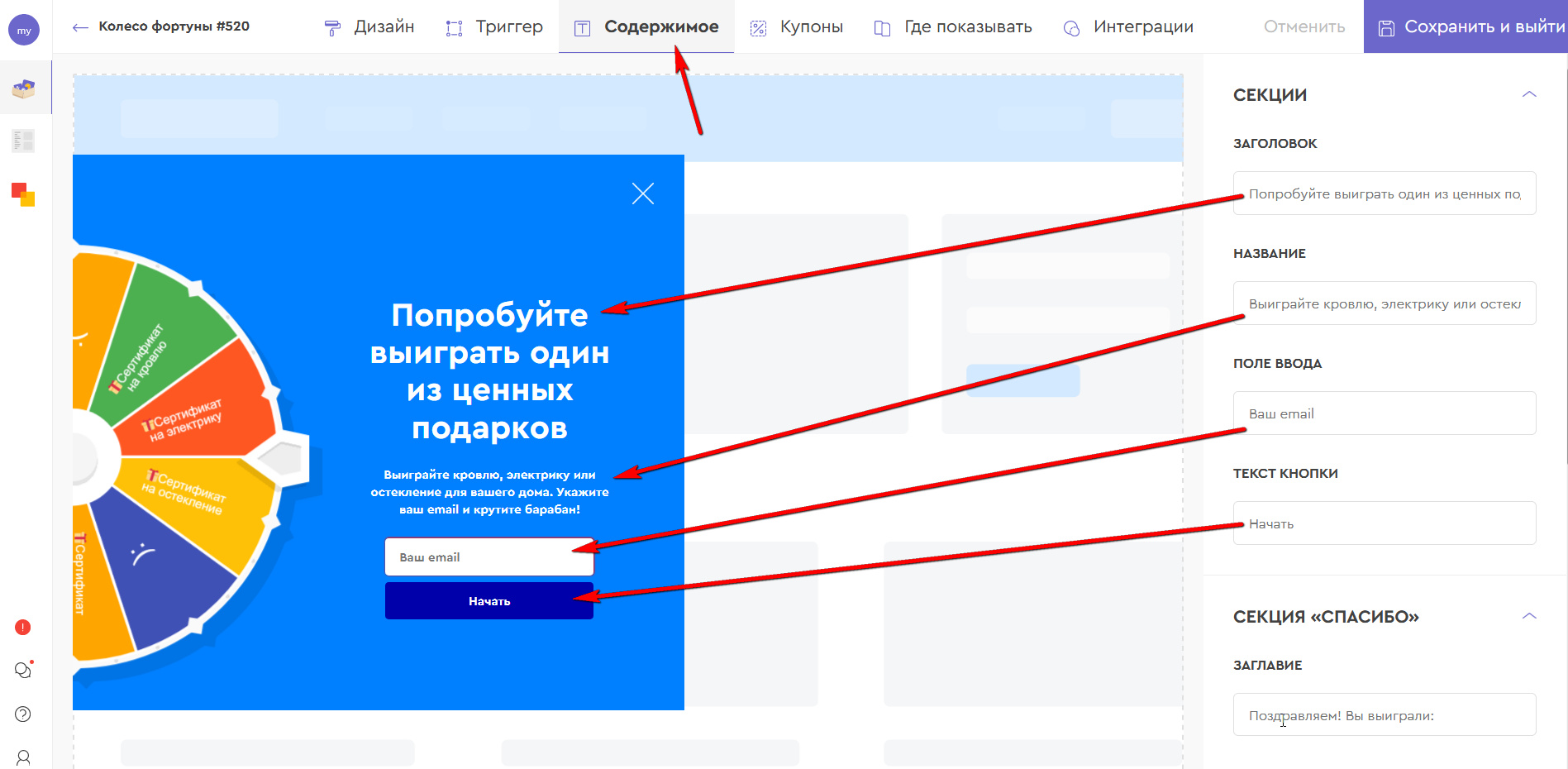Screen dimensions: 1568x769
Task: Click the 'my' account avatar
Action: pos(24,31)
